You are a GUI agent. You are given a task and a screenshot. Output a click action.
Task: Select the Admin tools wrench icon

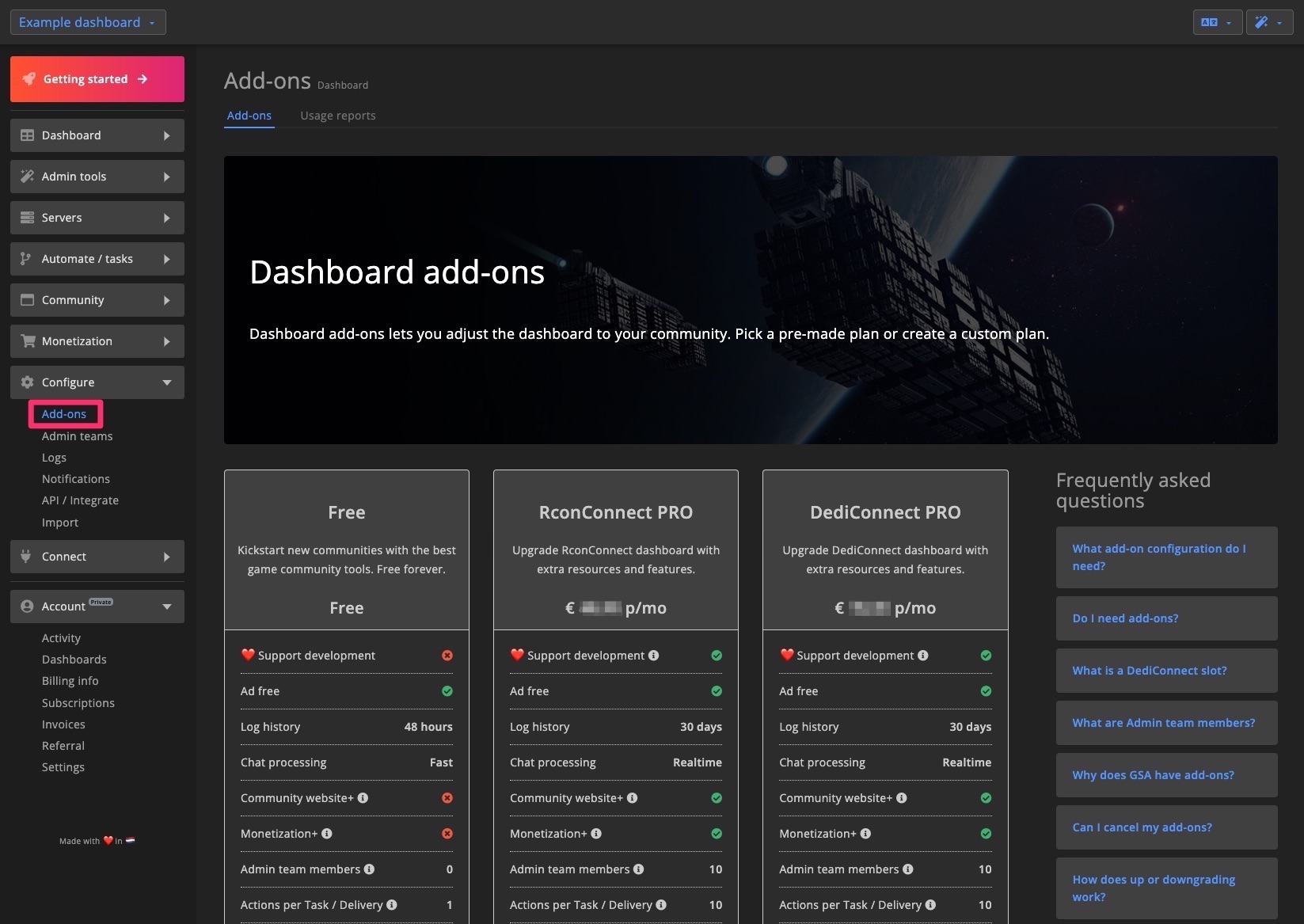(x=26, y=176)
